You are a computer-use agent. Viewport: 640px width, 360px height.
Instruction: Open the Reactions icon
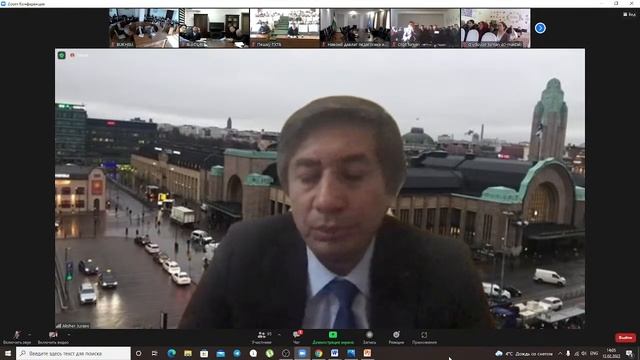point(396,335)
